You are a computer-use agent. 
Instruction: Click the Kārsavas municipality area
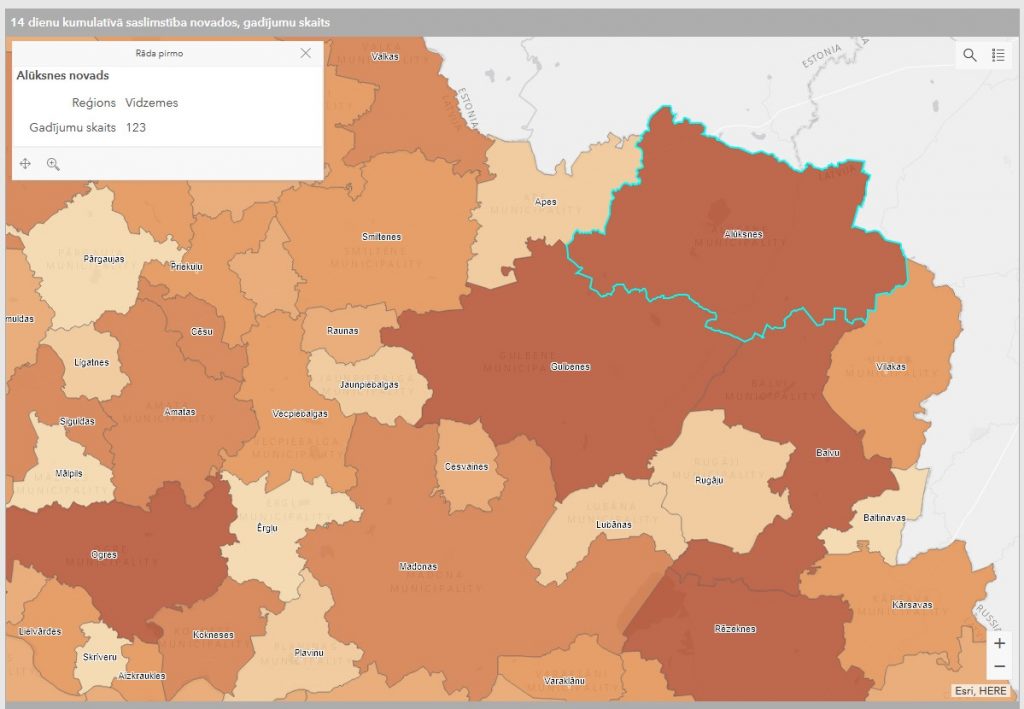(x=910, y=605)
